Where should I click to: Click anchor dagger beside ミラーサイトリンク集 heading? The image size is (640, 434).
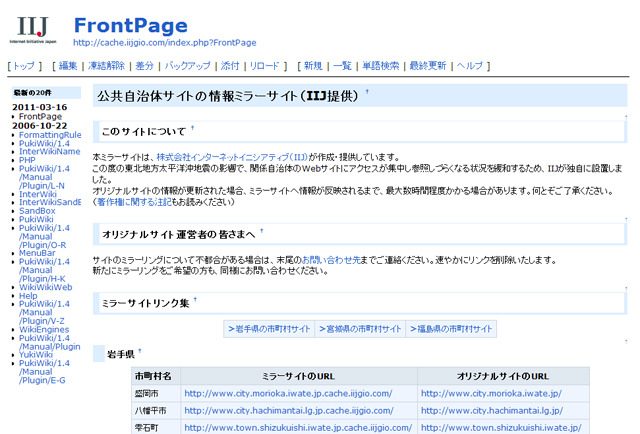[195, 299]
